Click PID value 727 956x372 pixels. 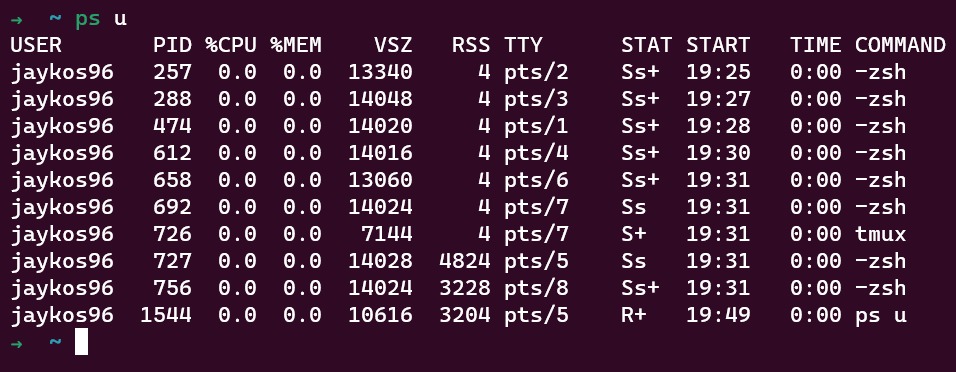coord(173,262)
